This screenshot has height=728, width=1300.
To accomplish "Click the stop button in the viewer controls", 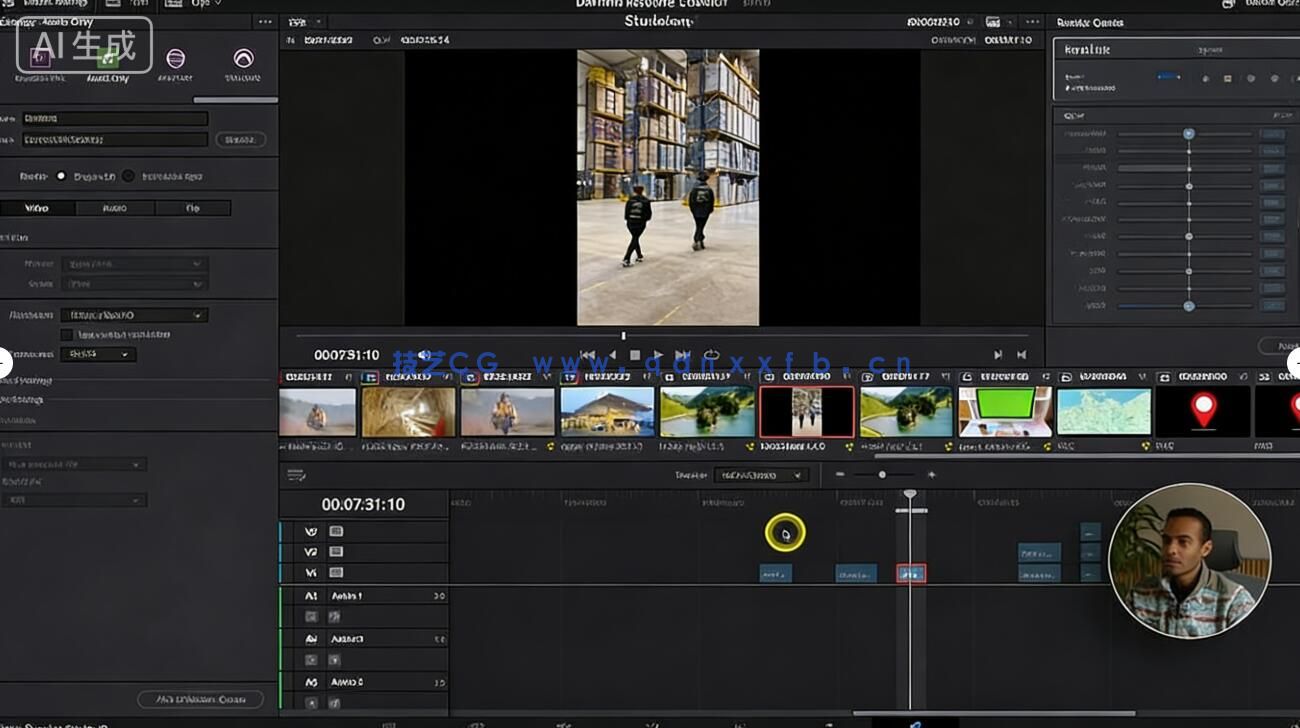I will (635, 353).
